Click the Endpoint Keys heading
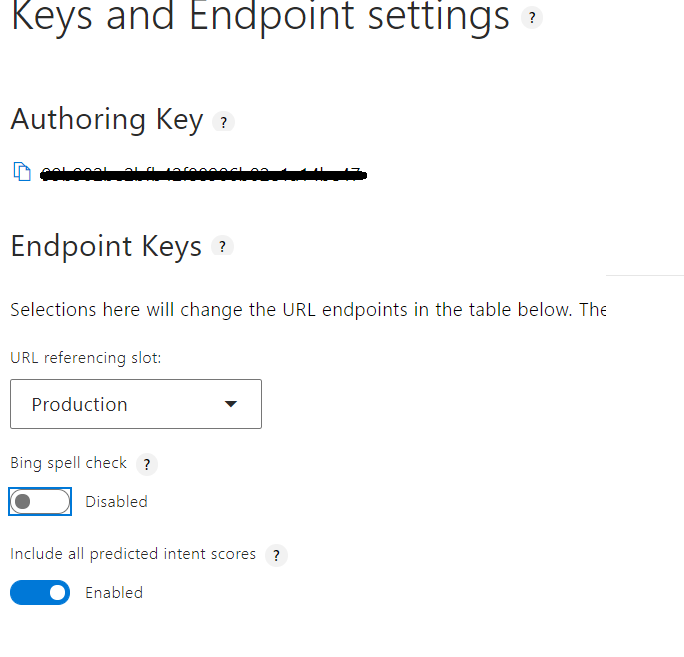 (106, 246)
